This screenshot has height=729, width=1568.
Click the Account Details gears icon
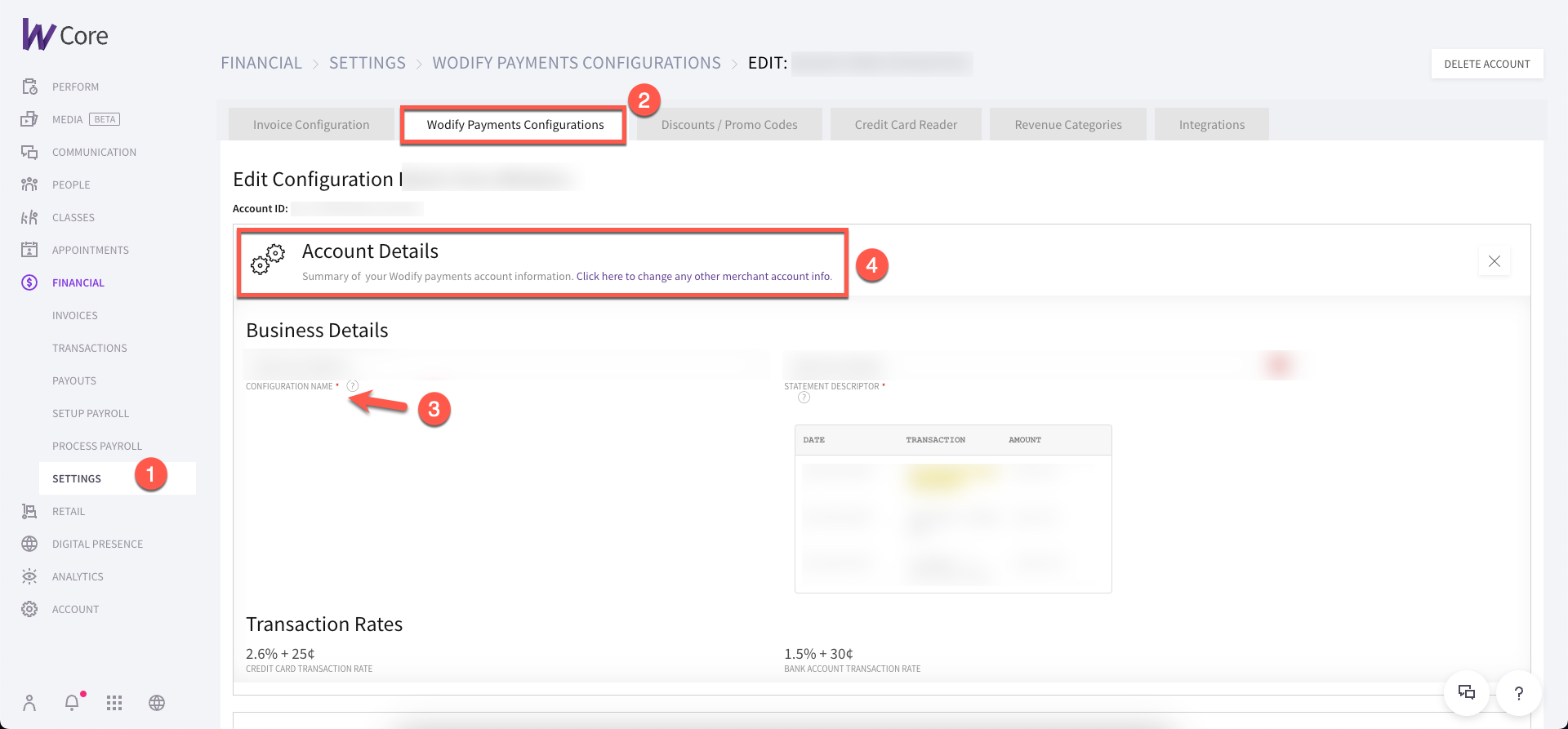268,260
